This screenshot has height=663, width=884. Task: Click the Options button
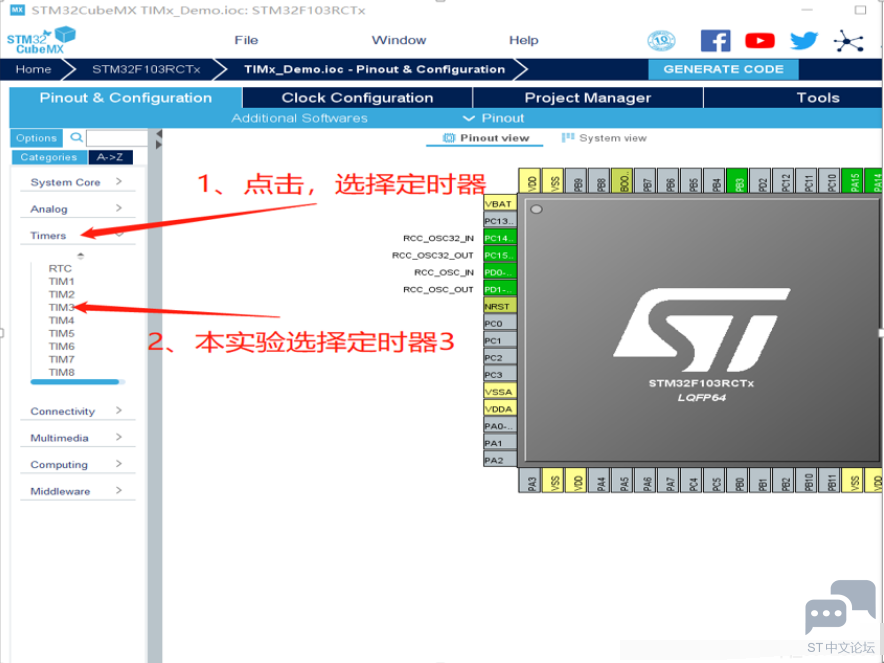(36, 138)
